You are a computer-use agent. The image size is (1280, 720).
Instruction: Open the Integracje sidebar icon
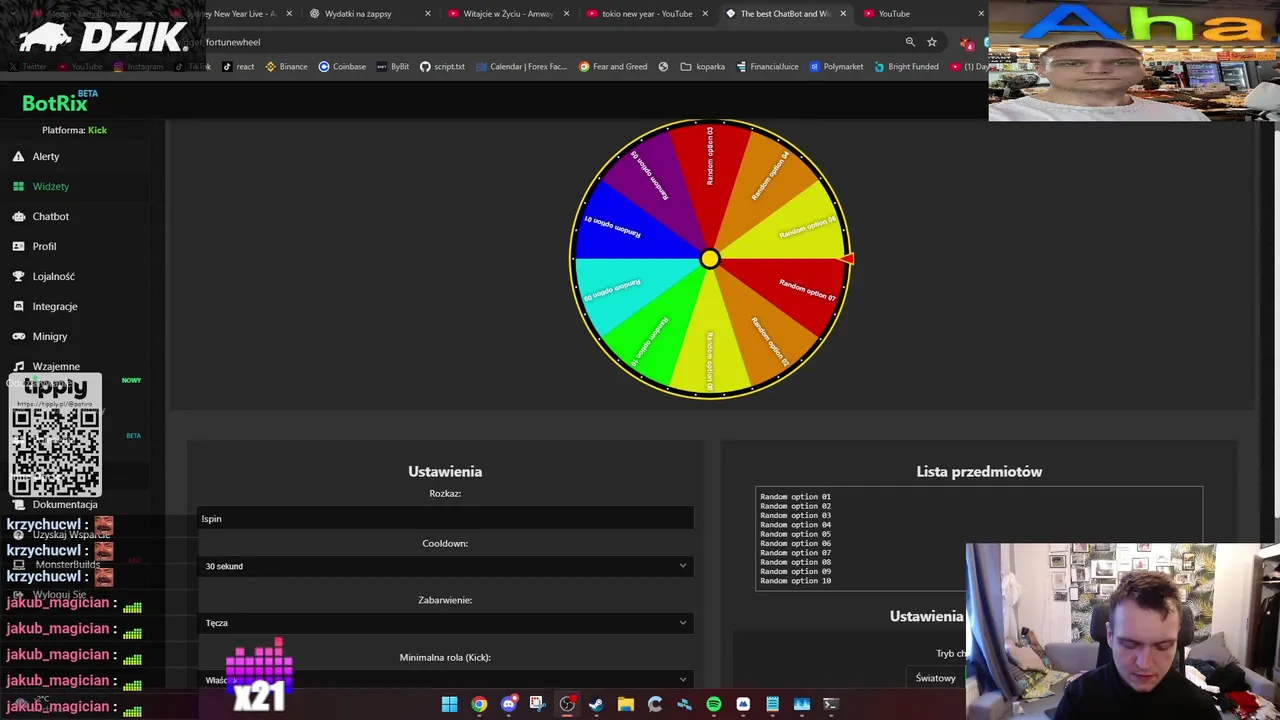pos(18,306)
